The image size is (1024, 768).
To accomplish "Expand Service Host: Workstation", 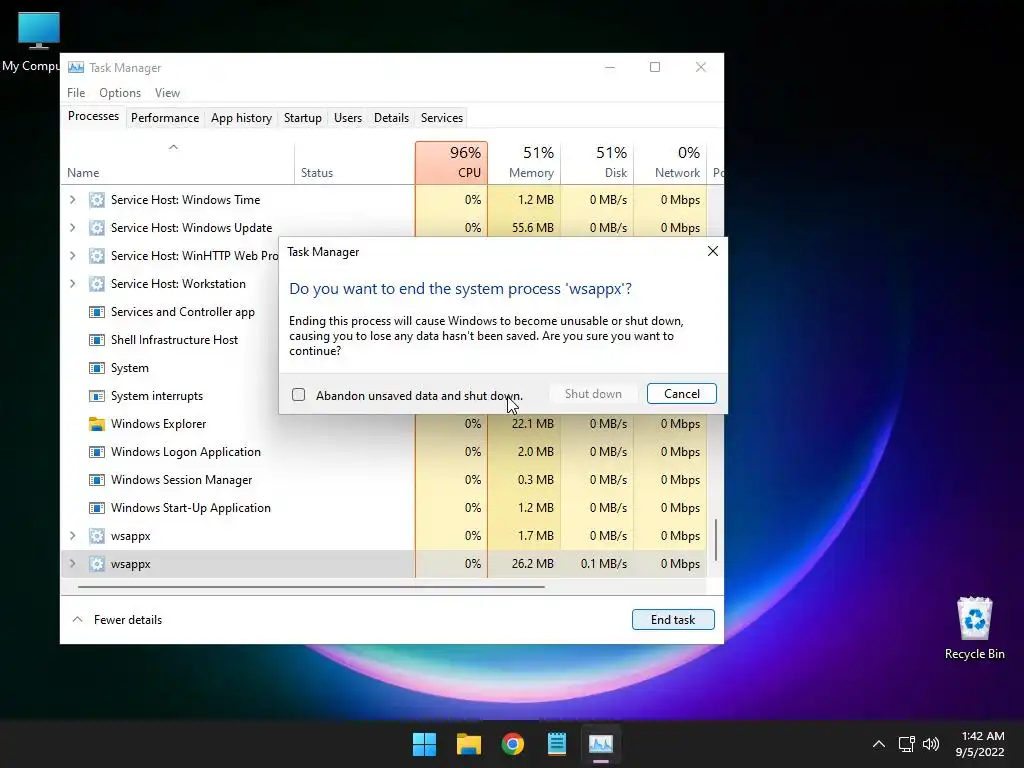I will [72, 284].
